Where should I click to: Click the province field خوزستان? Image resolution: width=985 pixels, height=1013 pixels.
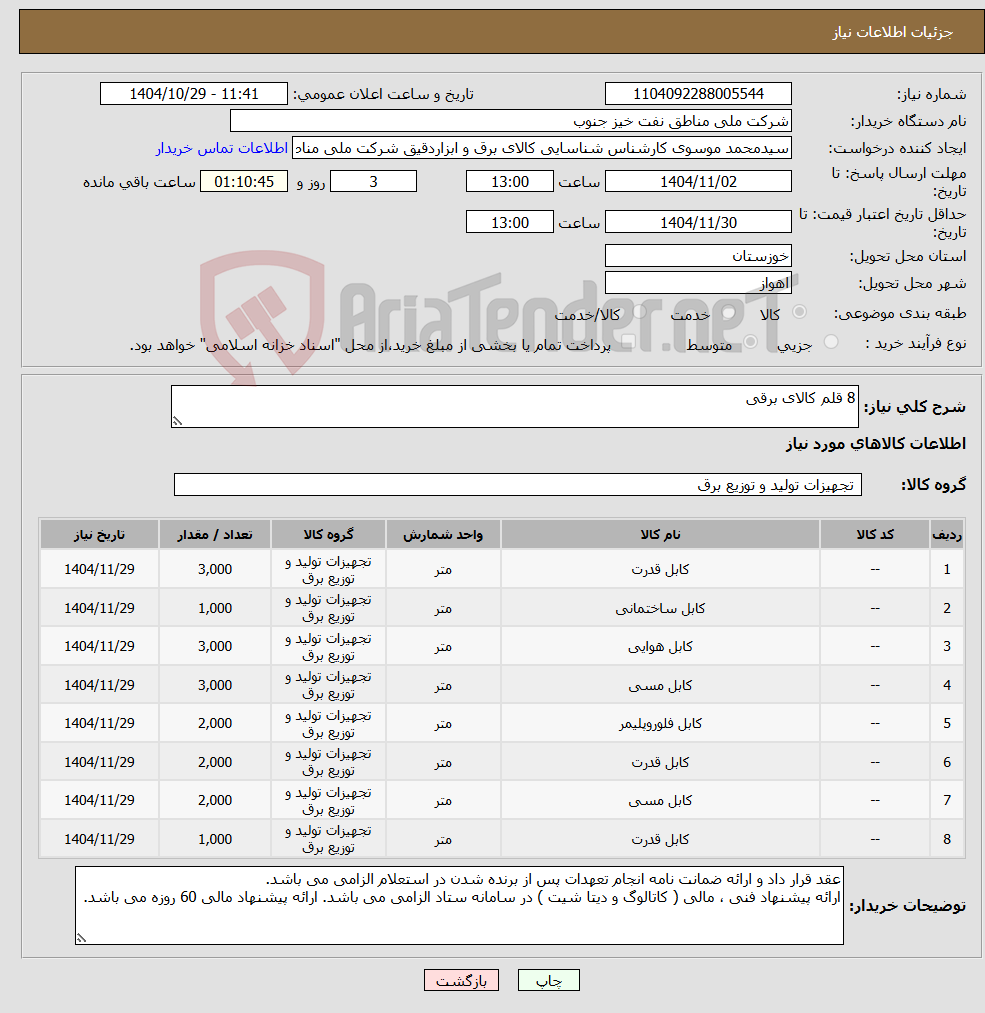click(x=698, y=256)
